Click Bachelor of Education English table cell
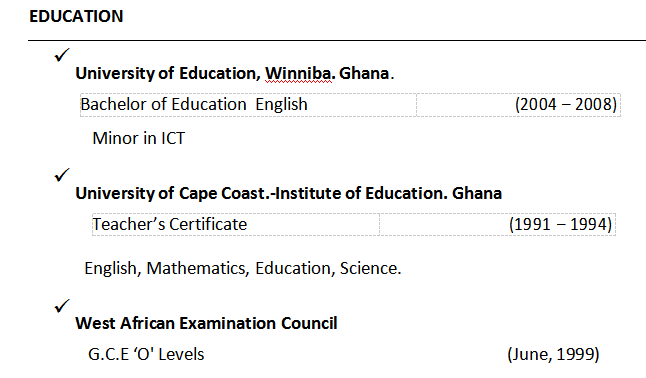The image size is (646, 378). pos(248,105)
